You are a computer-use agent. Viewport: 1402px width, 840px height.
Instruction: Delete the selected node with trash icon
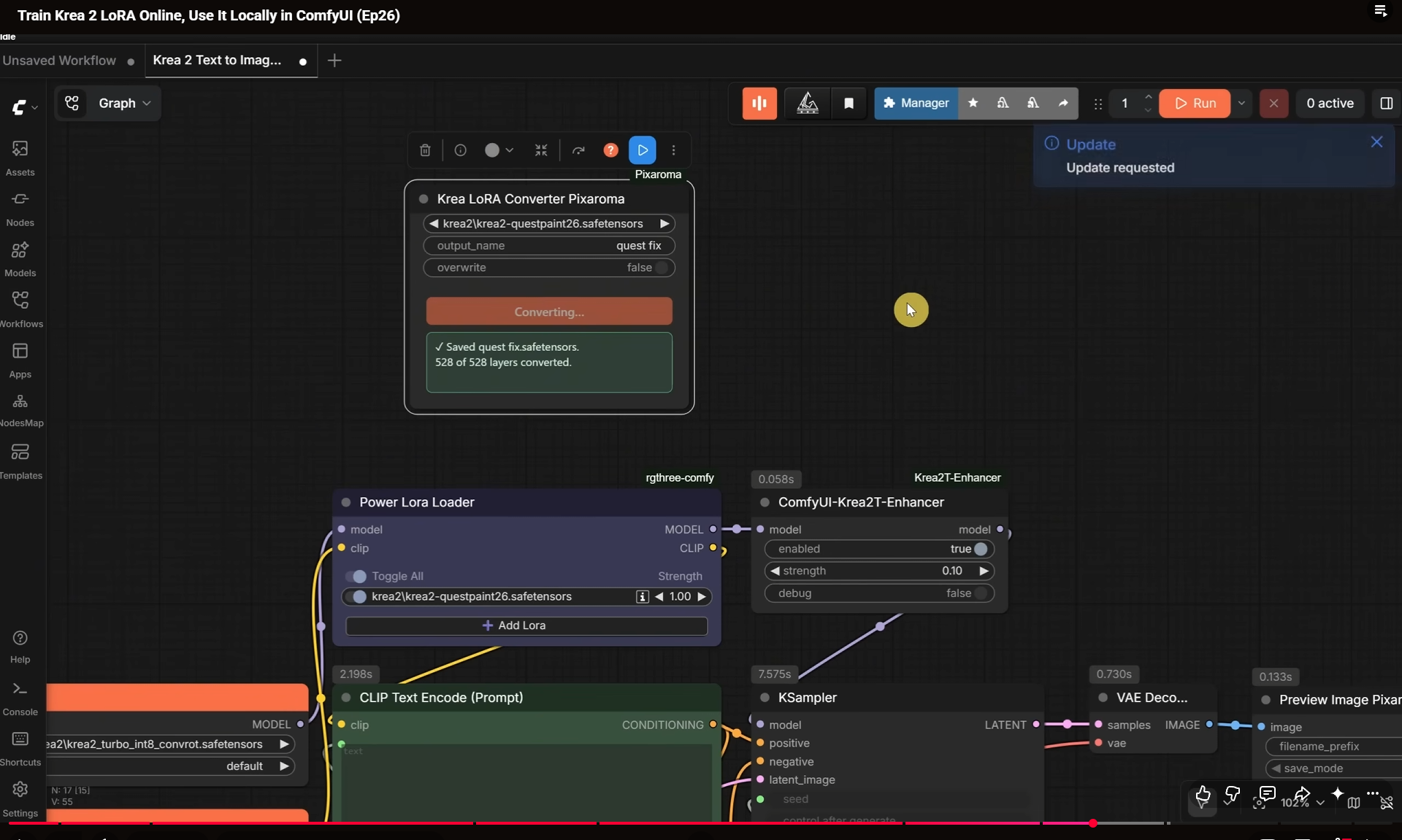click(425, 150)
